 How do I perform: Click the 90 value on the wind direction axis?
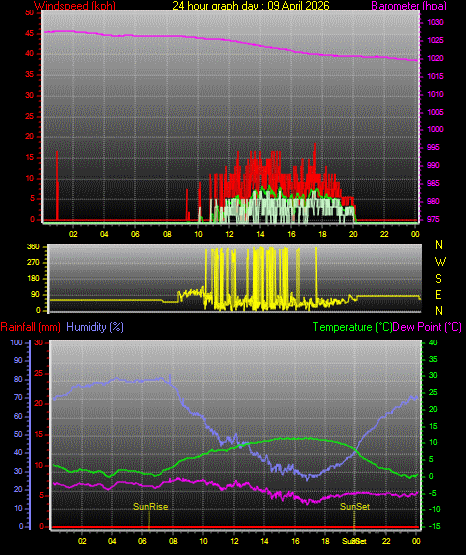[35, 295]
